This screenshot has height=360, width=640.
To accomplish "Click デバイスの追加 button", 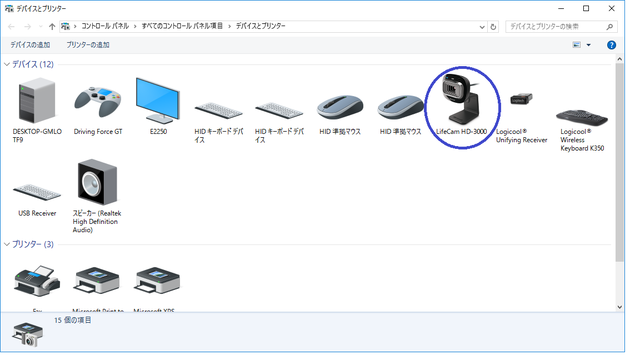I will pyautogui.click(x=30, y=45).
